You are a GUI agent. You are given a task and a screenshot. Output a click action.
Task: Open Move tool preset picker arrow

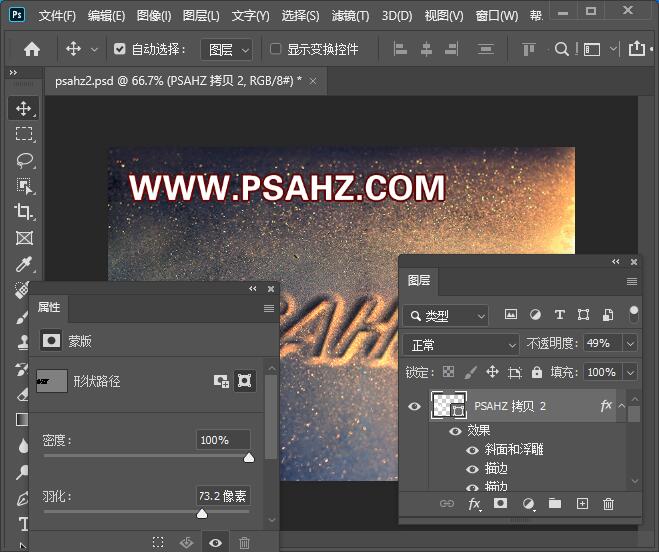[95, 50]
